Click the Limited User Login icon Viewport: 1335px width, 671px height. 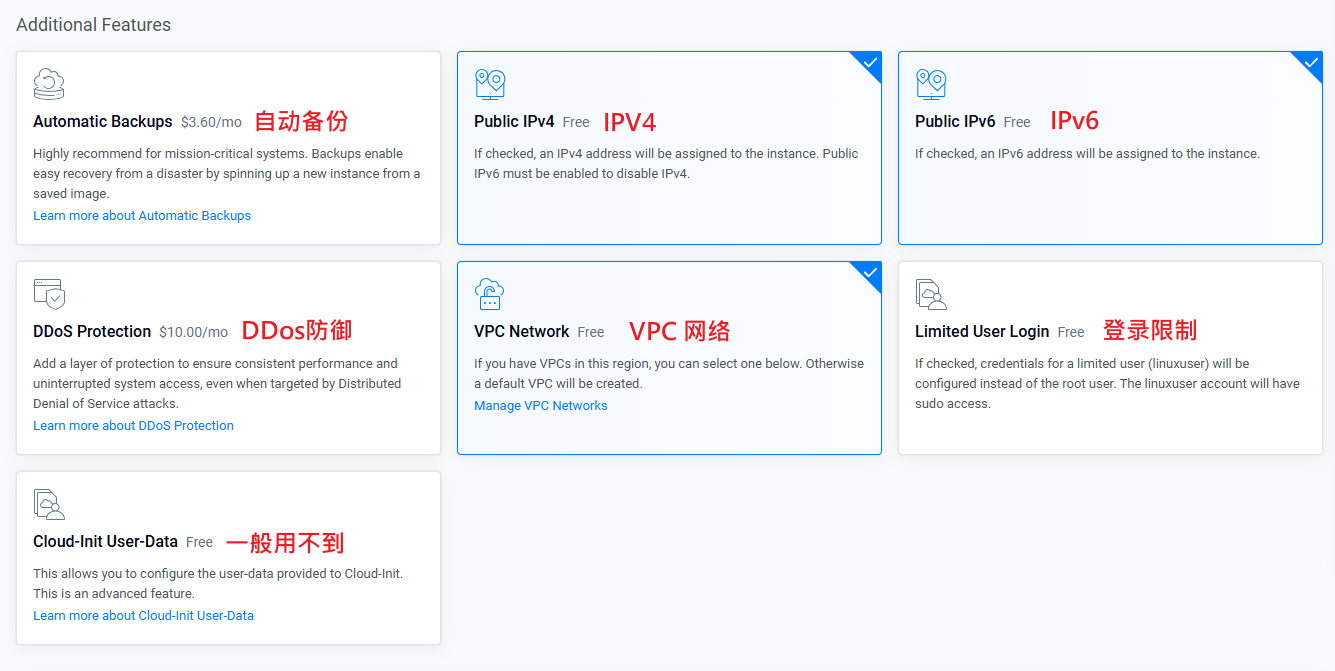coord(931,294)
